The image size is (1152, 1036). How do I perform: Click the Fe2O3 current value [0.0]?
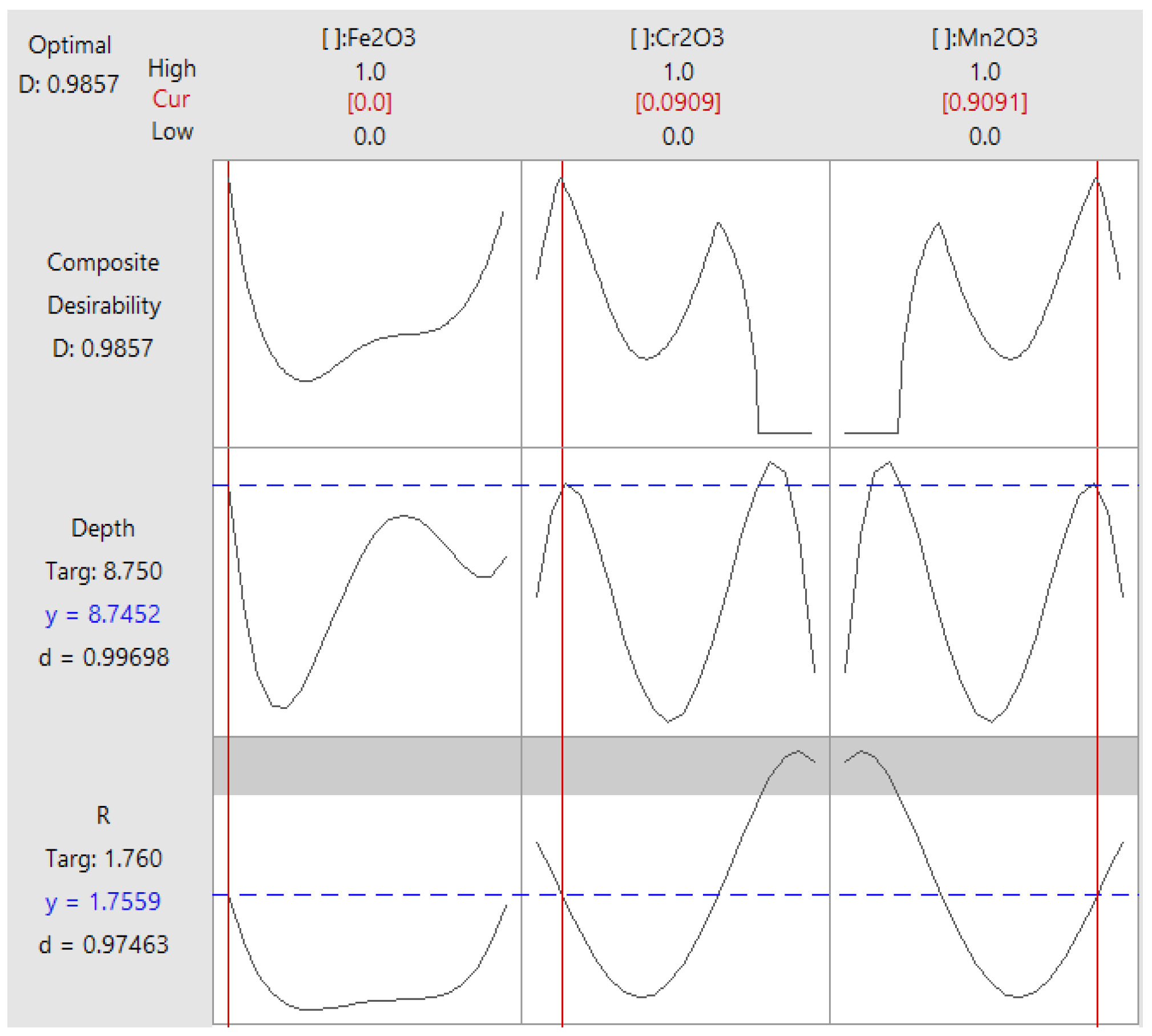pos(369,103)
